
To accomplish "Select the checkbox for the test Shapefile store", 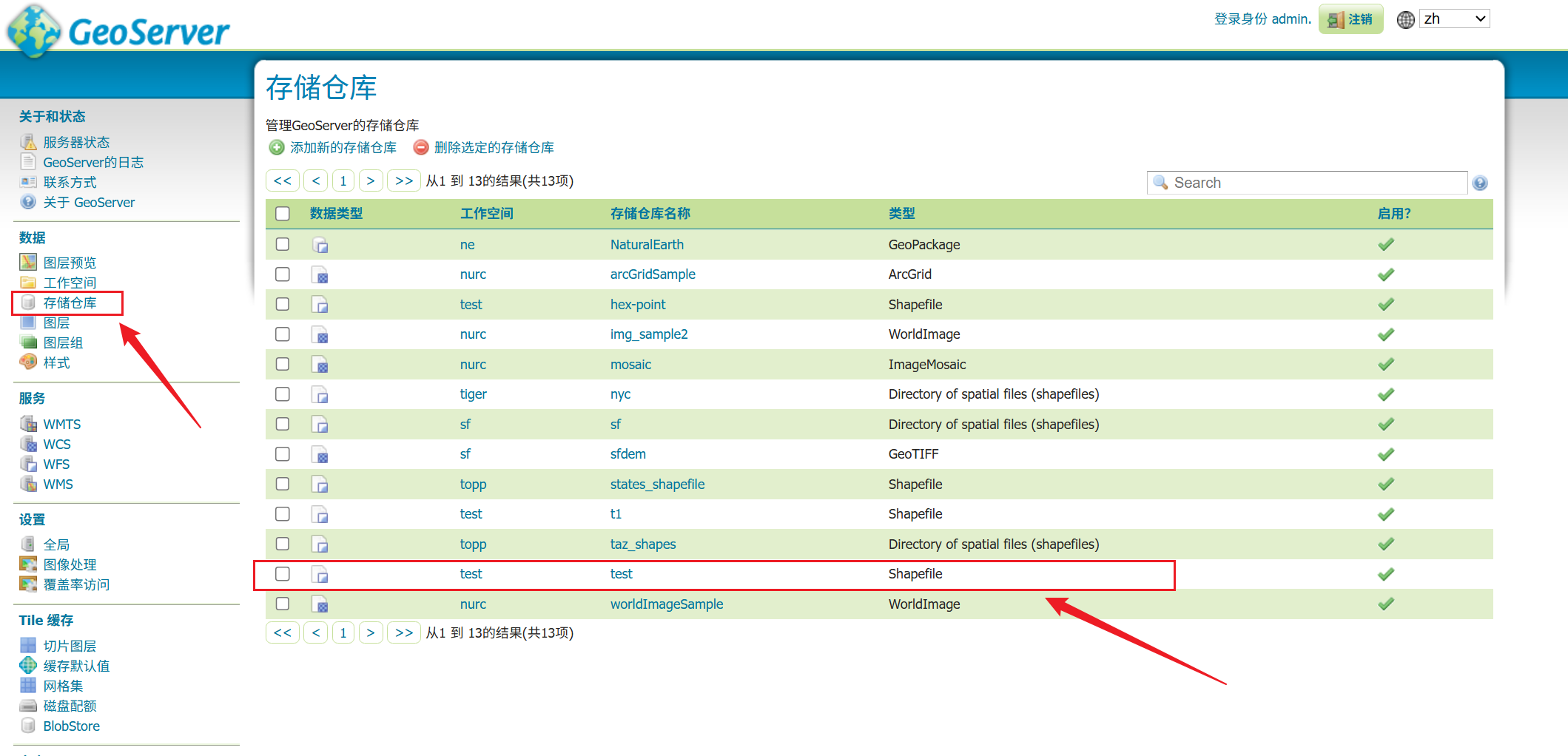I will [x=283, y=573].
